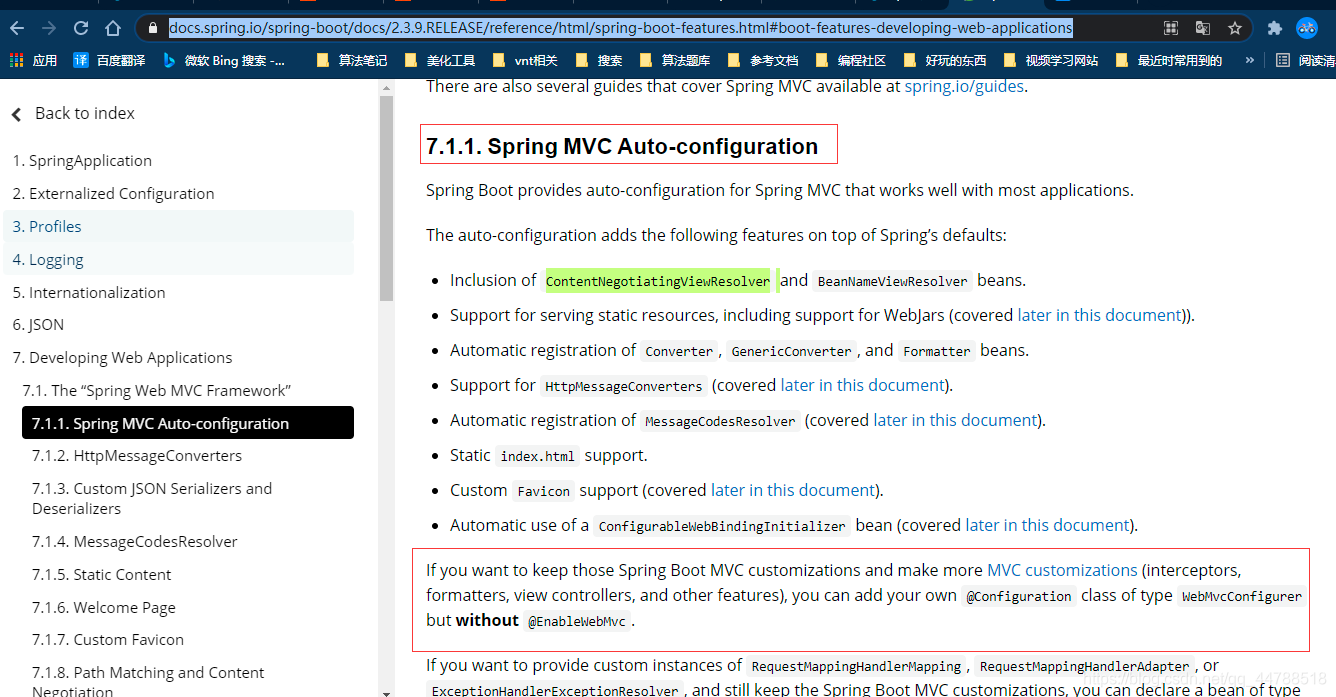Viewport: 1336px width, 697px height.
Task: Click the GenericConverter code text
Action: tap(791, 351)
